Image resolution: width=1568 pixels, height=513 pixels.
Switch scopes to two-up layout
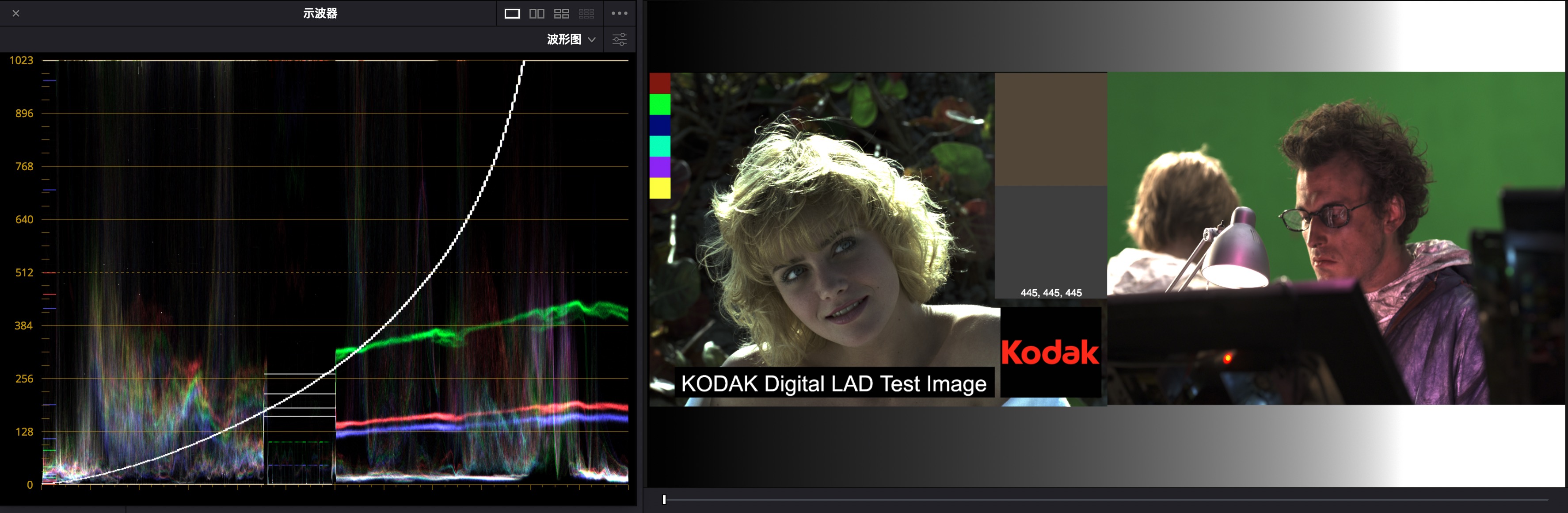[536, 13]
